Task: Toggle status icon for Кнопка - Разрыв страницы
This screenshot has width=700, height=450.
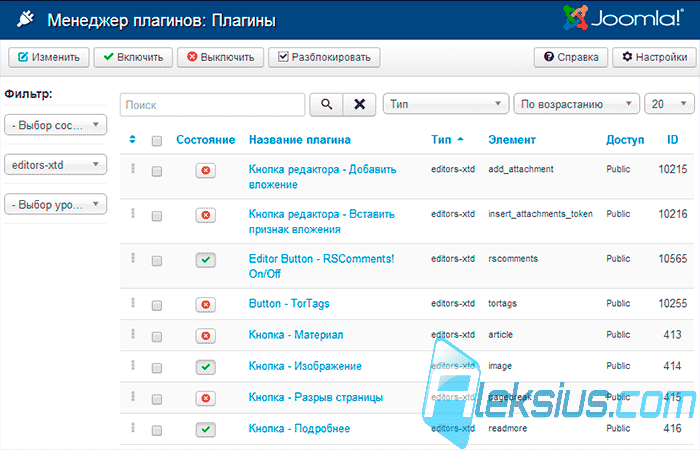Action: [x=205, y=398]
